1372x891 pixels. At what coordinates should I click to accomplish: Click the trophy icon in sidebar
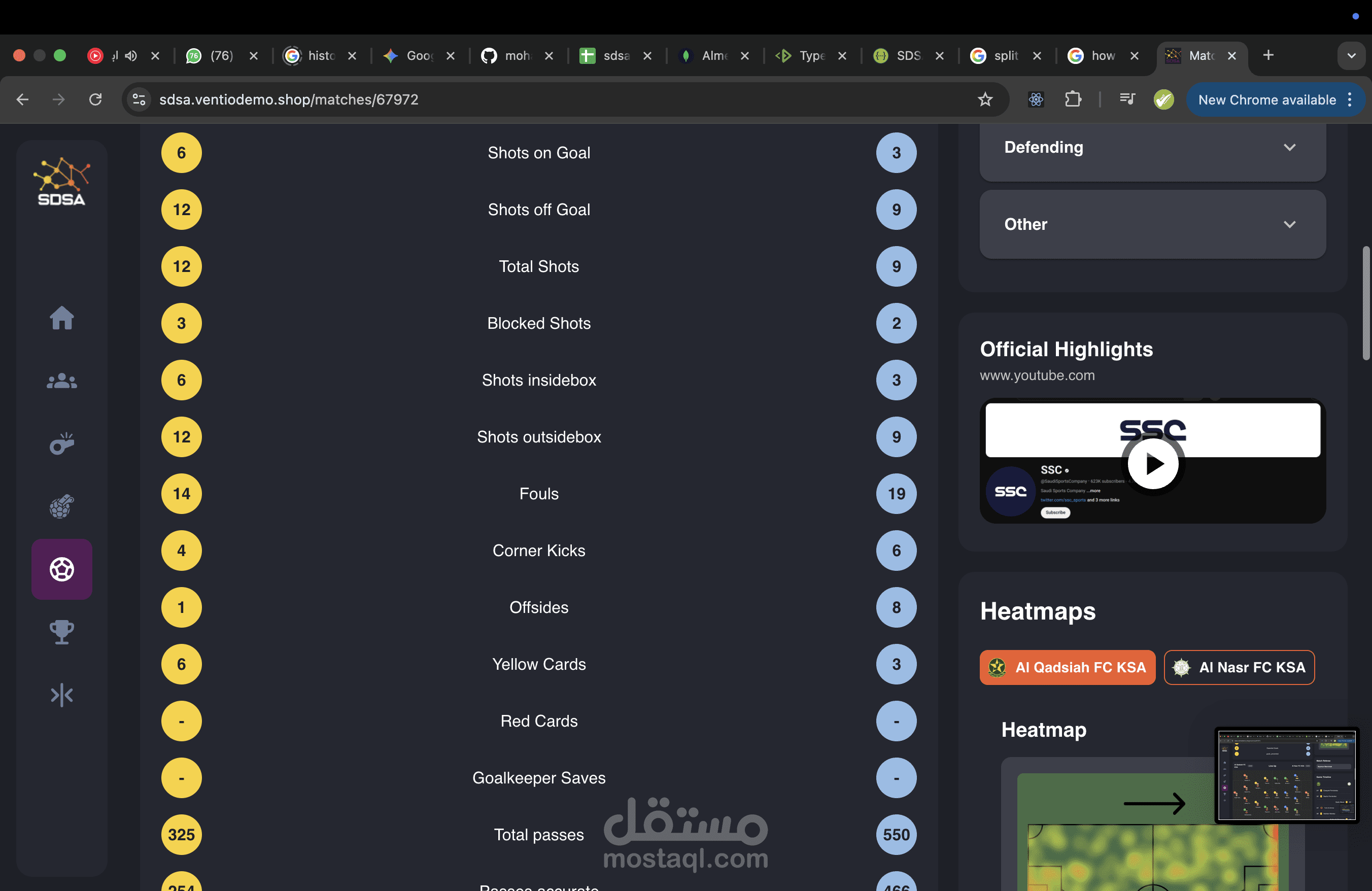click(62, 632)
